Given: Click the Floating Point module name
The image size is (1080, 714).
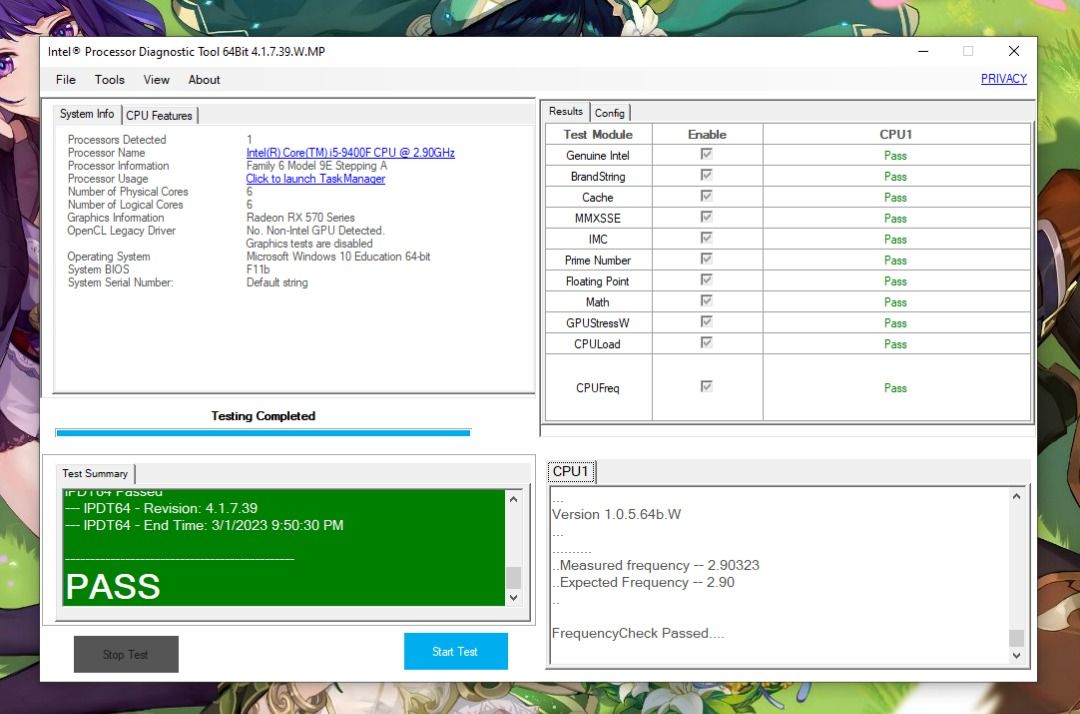Looking at the screenshot, I should [598, 281].
